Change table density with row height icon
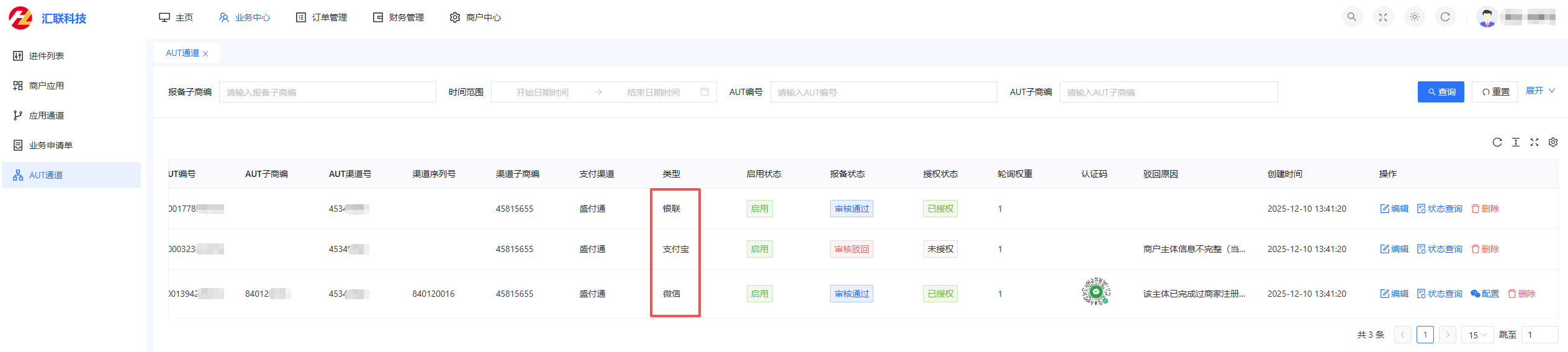The image size is (1568, 352). (1516, 142)
